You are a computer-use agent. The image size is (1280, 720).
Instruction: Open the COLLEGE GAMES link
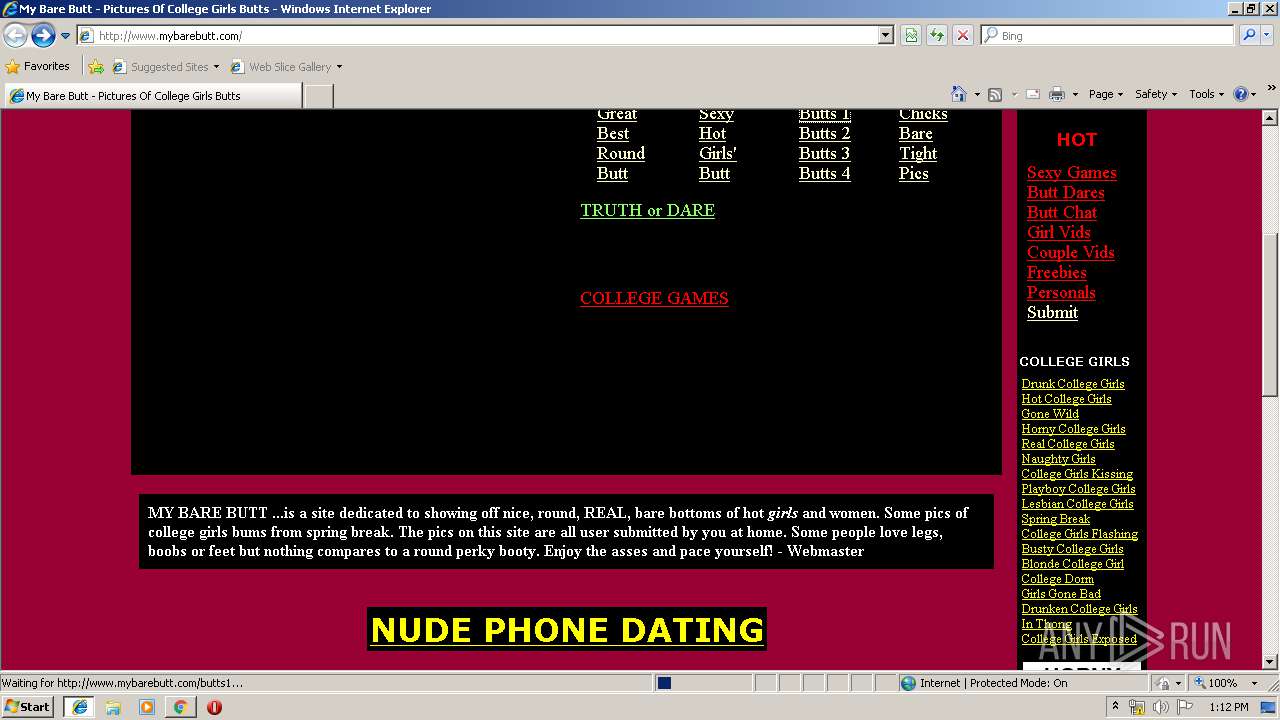[654, 298]
